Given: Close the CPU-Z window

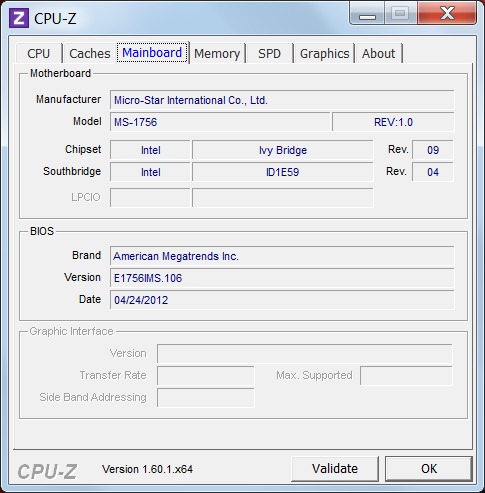Looking at the screenshot, I should click(x=447, y=13).
